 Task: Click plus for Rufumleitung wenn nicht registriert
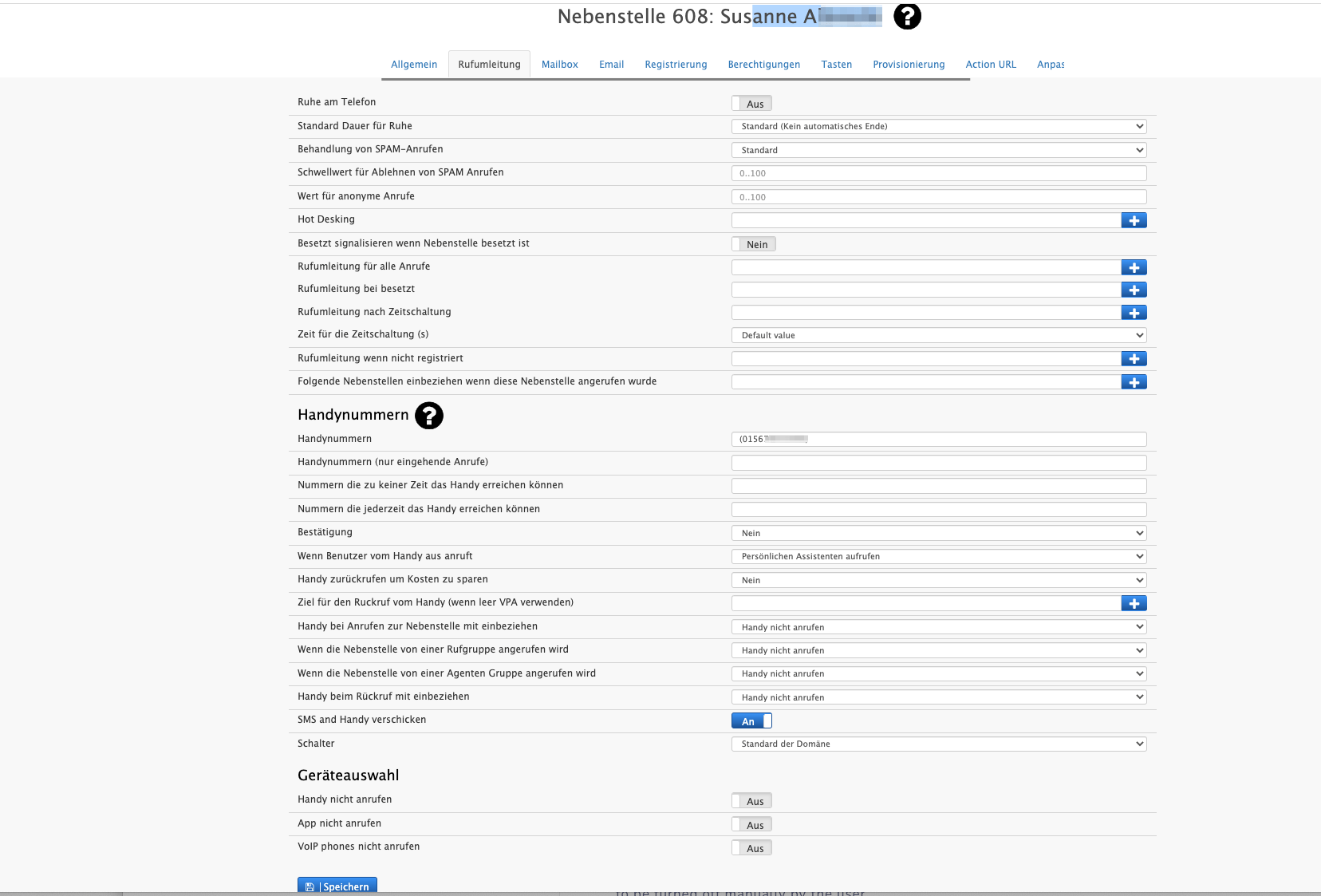click(1134, 359)
